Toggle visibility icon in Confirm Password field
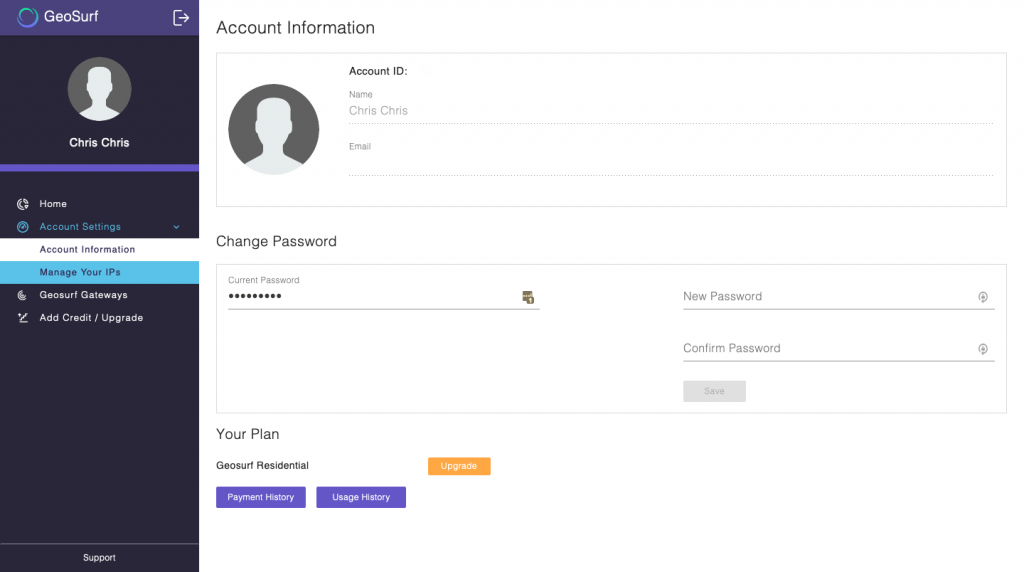Image resolution: width=1024 pixels, height=572 pixels. coord(983,349)
